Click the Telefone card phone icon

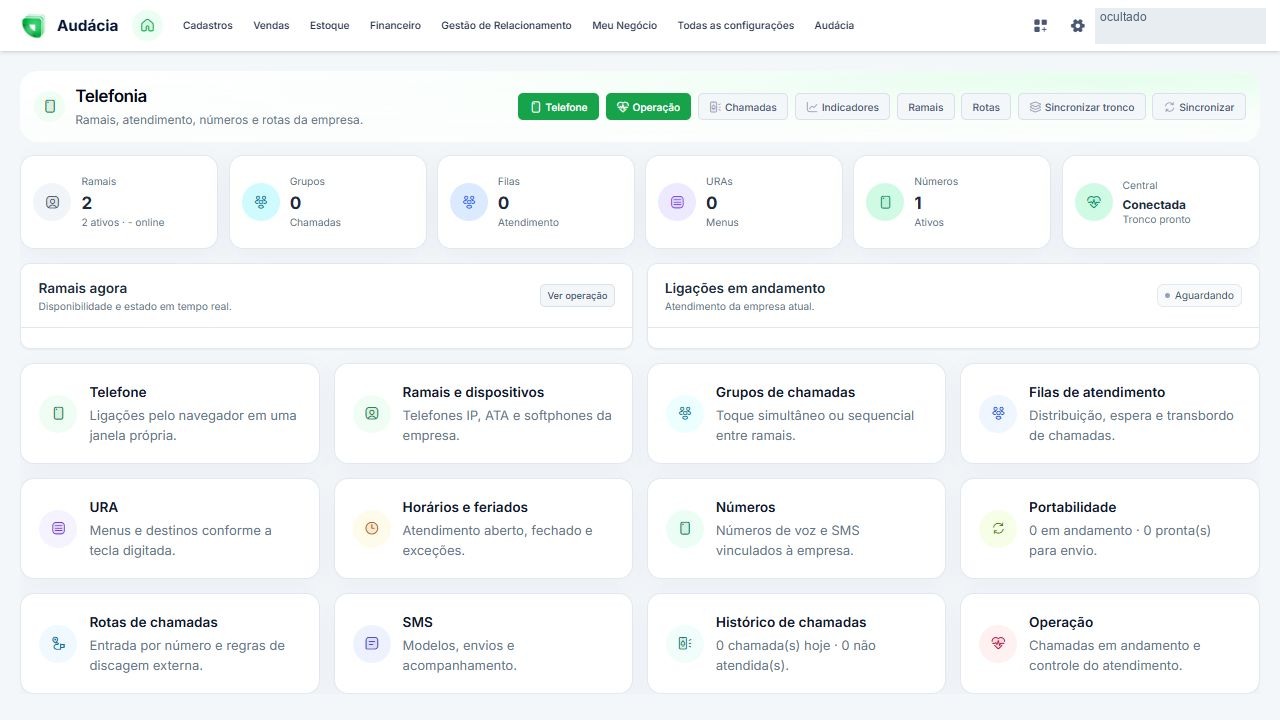(58, 413)
